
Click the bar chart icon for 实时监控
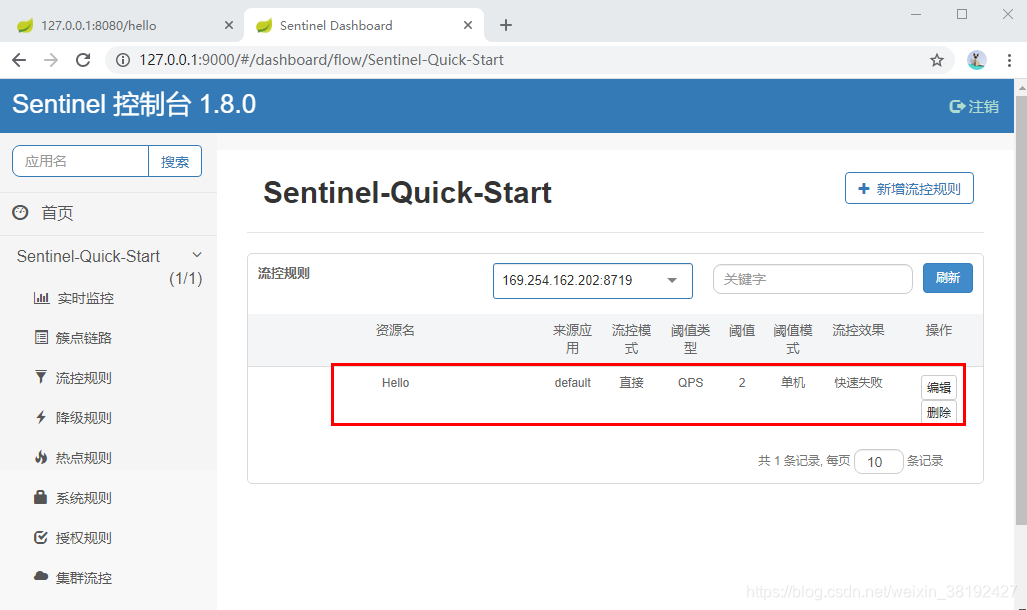coord(41,297)
